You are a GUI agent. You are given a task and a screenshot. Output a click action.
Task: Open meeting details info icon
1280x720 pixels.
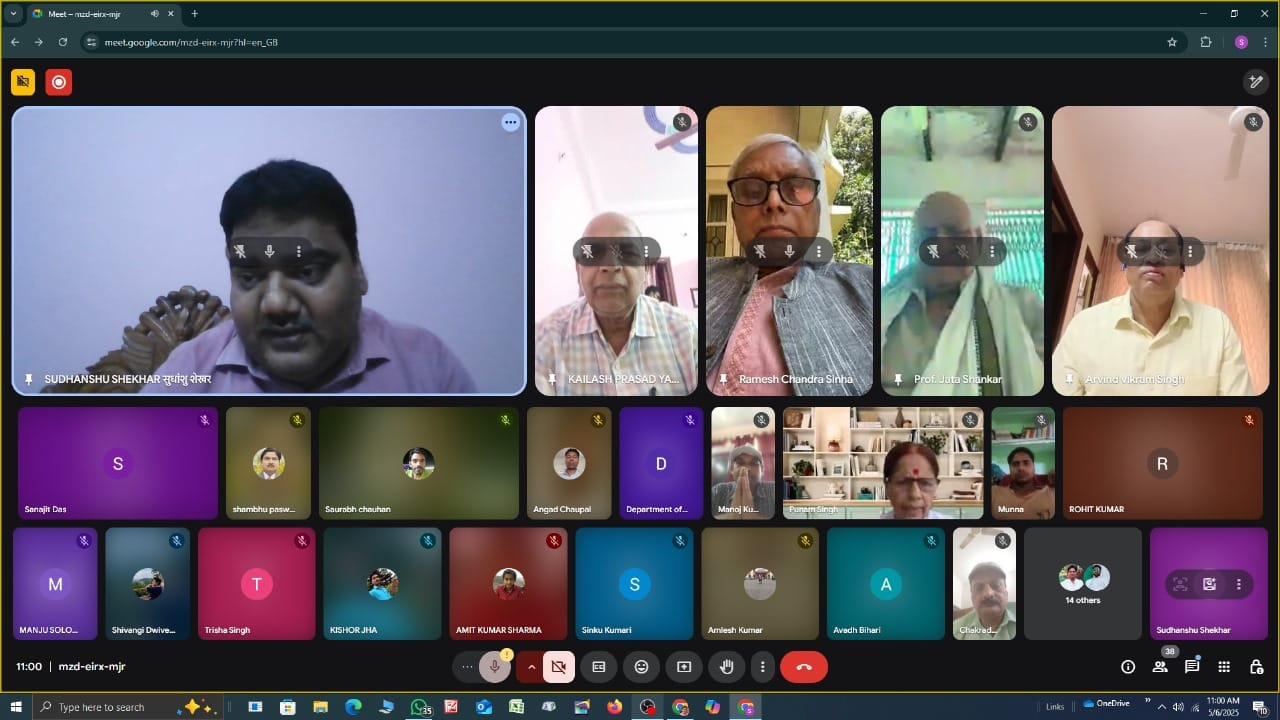[1128, 667]
